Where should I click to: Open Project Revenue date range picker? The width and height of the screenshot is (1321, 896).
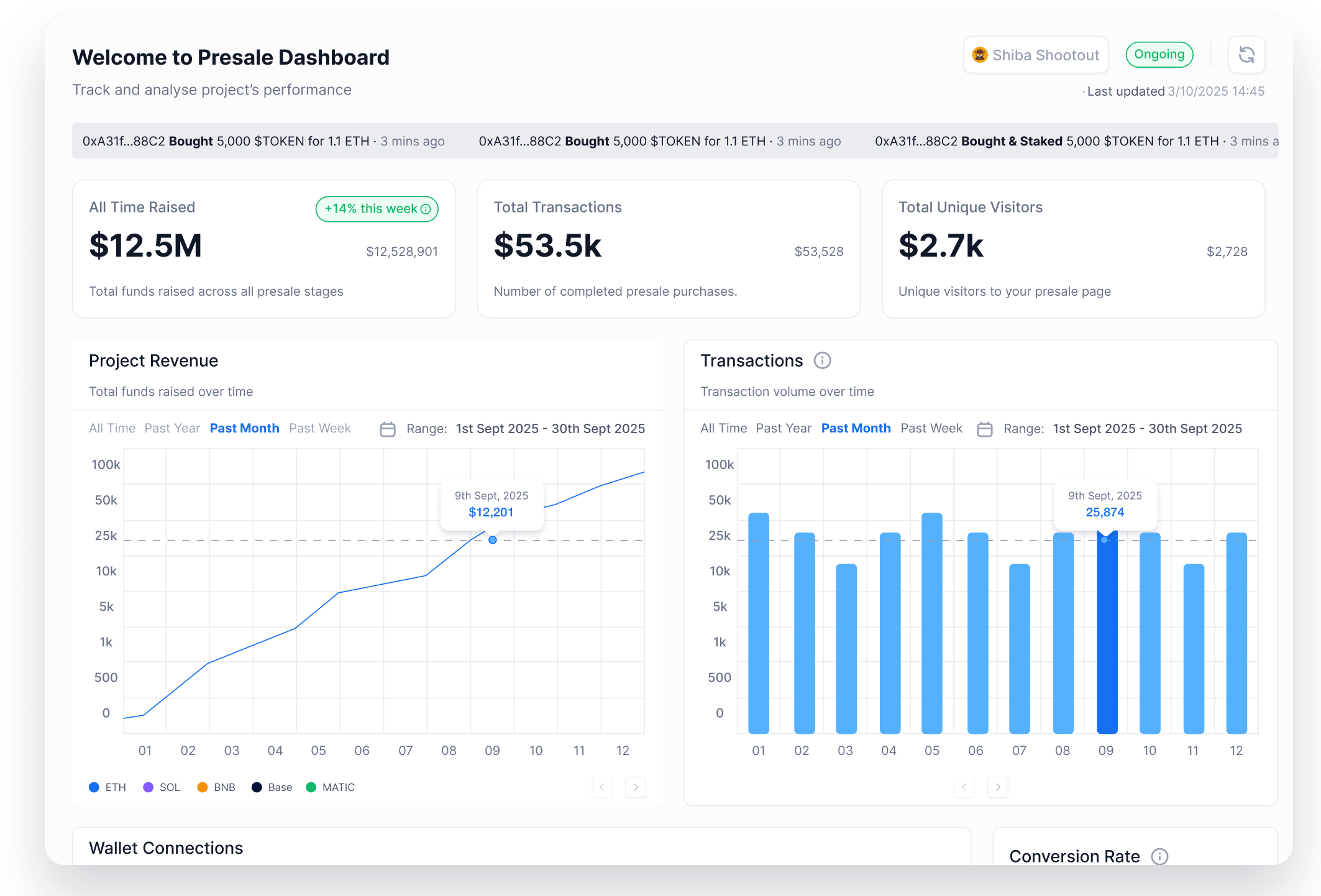coord(513,429)
